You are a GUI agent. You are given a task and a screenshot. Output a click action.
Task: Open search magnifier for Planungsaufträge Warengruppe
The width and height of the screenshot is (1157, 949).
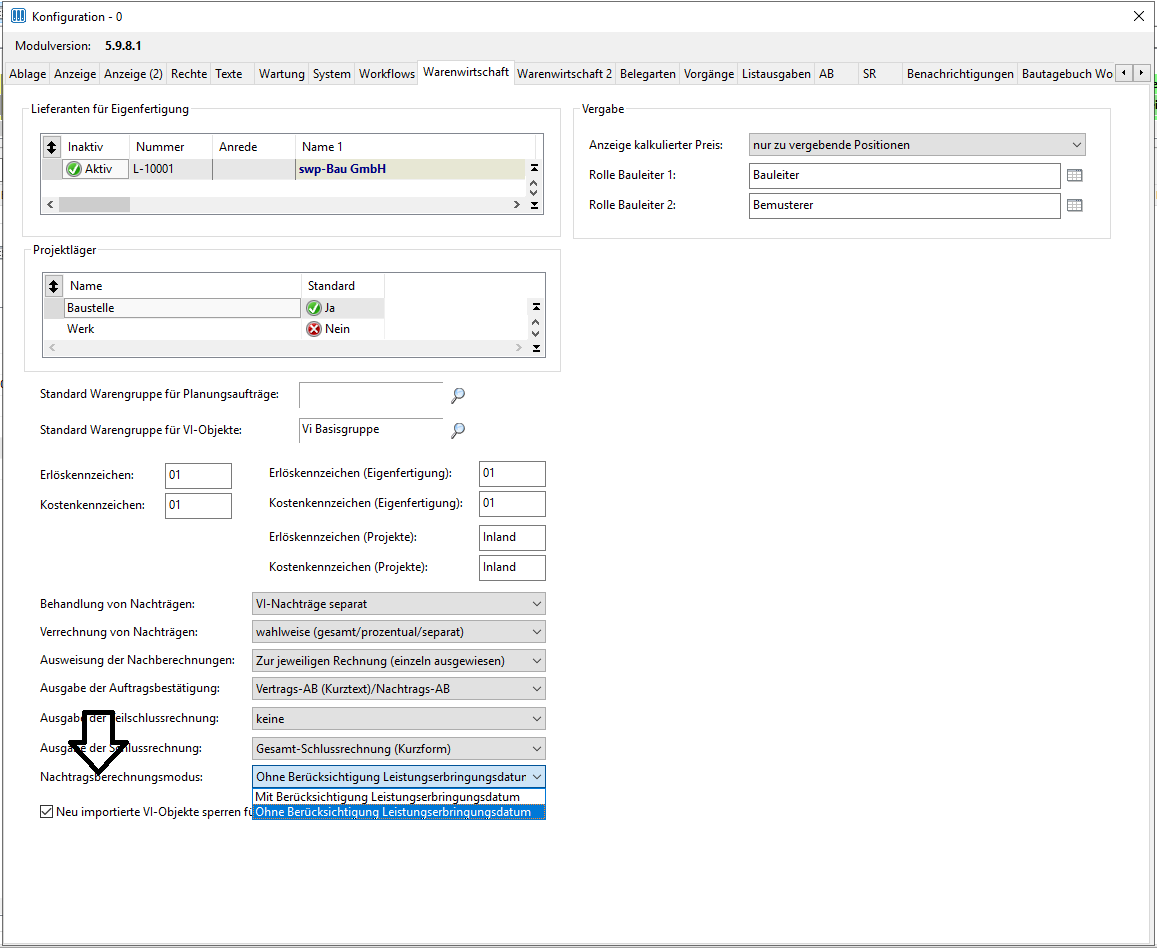tap(457, 396)
